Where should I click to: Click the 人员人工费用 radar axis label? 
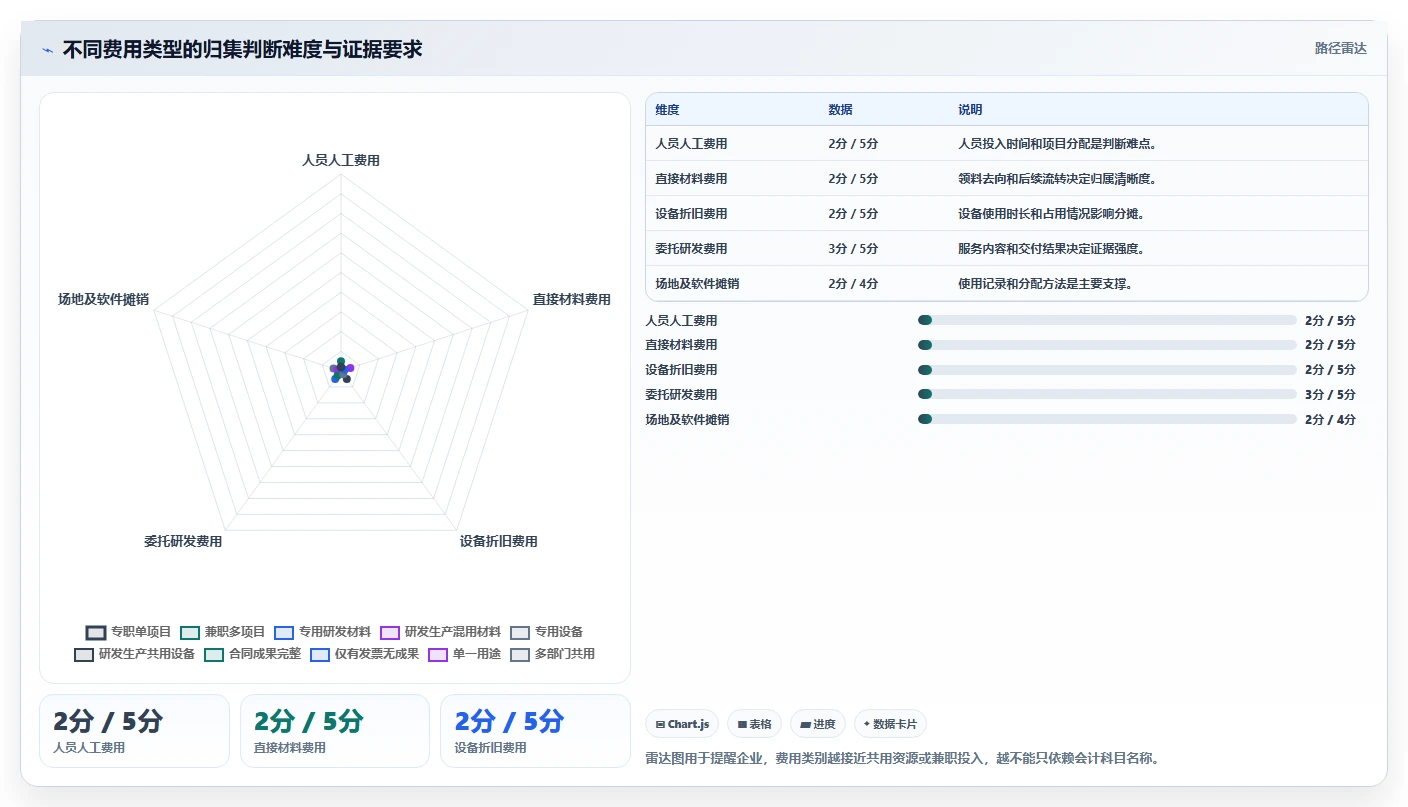click(341, 160)
